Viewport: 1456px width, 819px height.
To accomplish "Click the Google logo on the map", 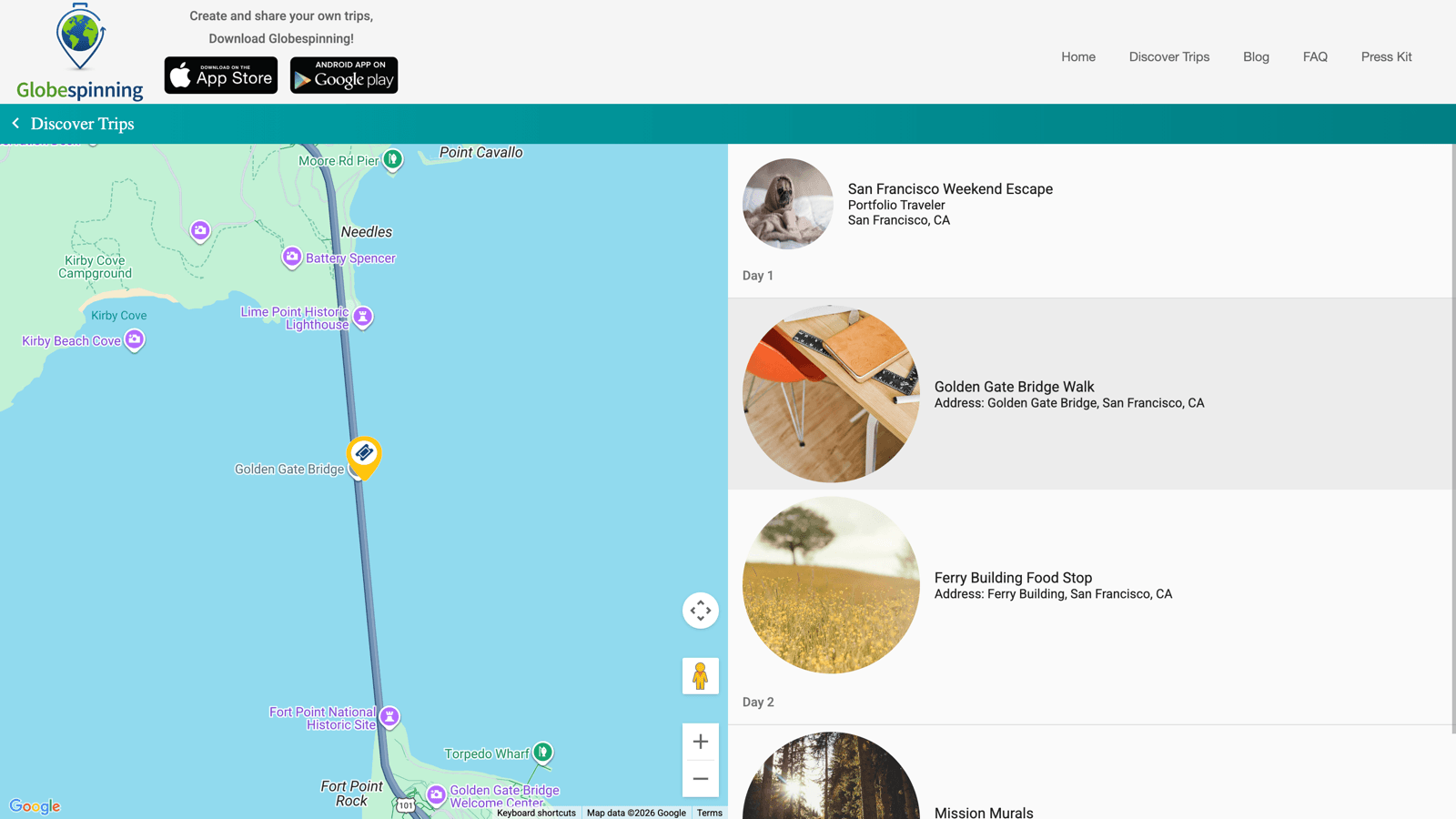I will pos(35,806).
